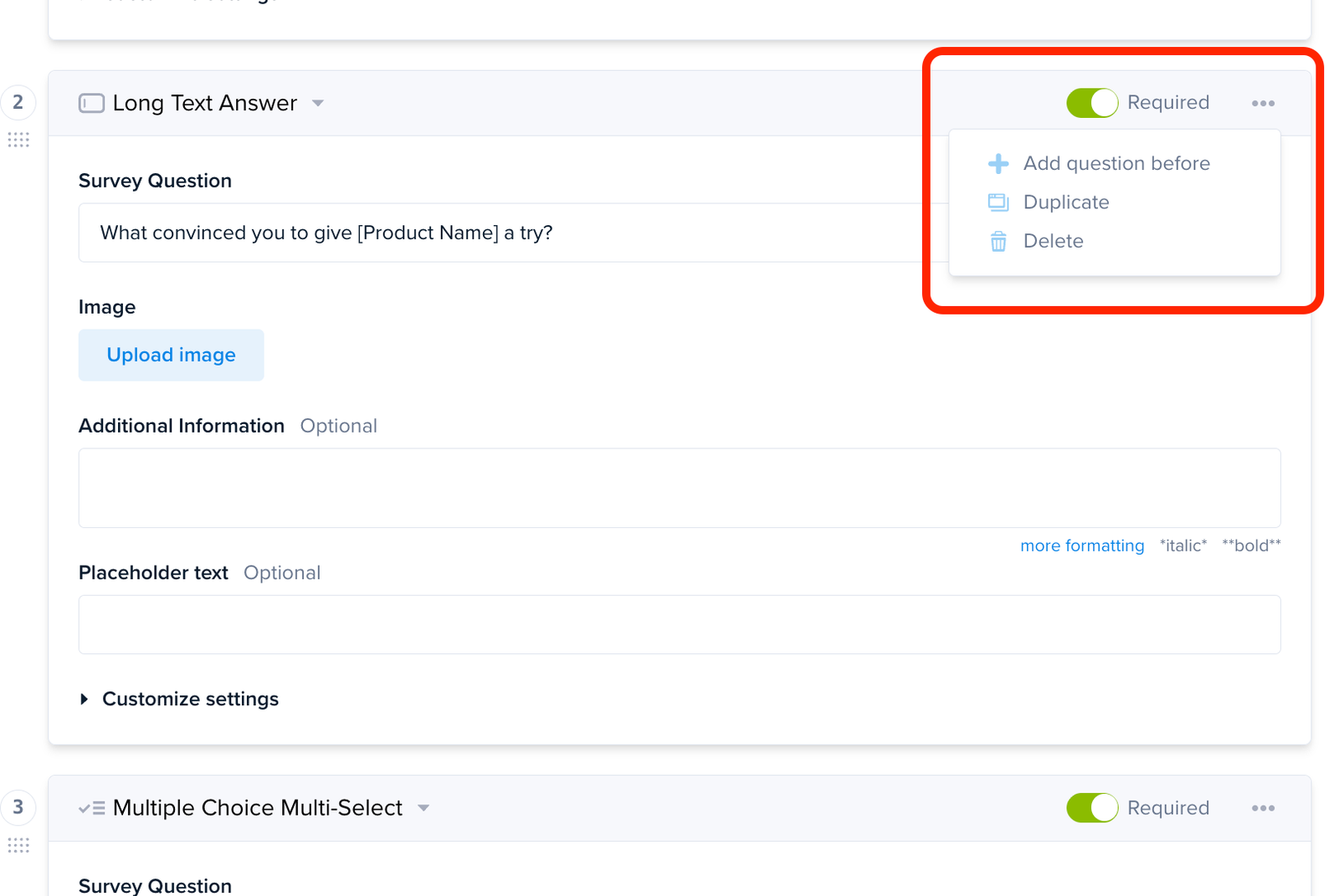The height and width of the screenshot is (896, 1339).
Task: Click into the Additional Information text box
Action: (680, 488)
